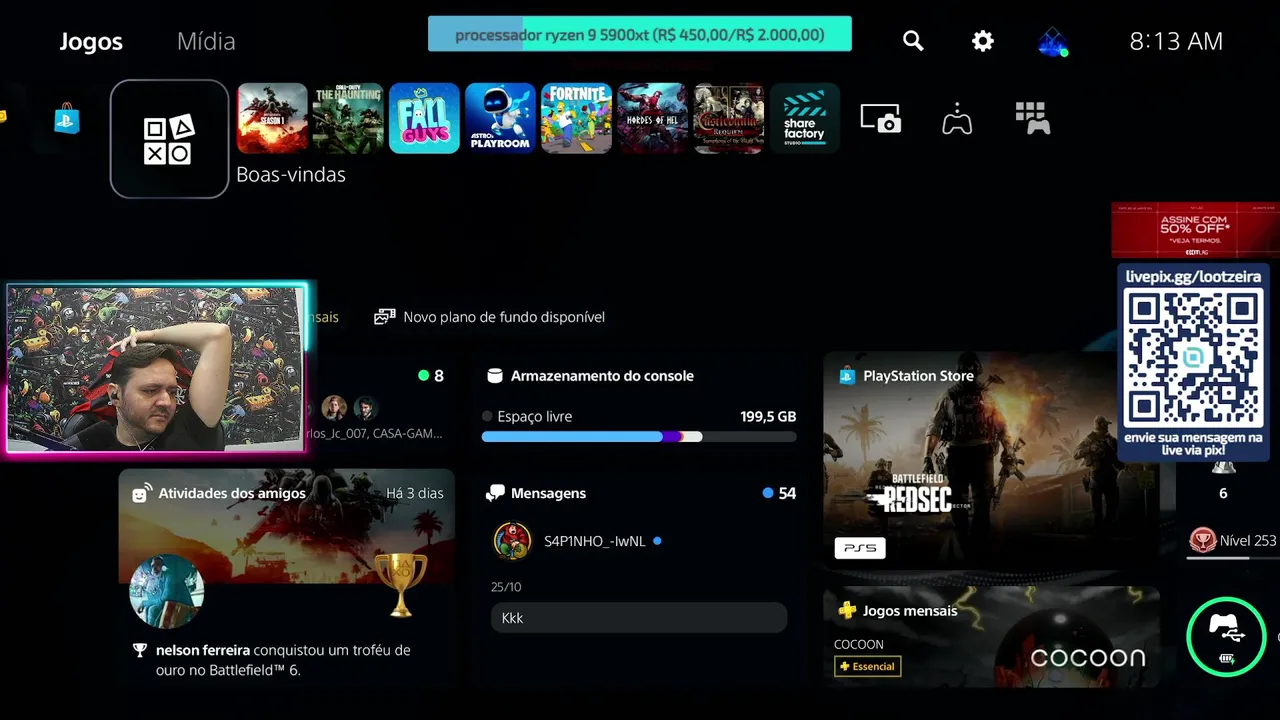Click the streamer webcam overlay

(157, 368)
